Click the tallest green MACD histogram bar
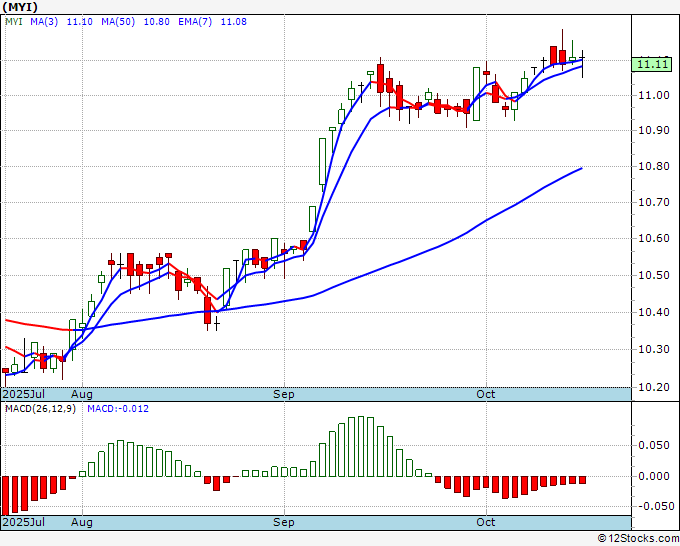 click(x=361, y=447)
